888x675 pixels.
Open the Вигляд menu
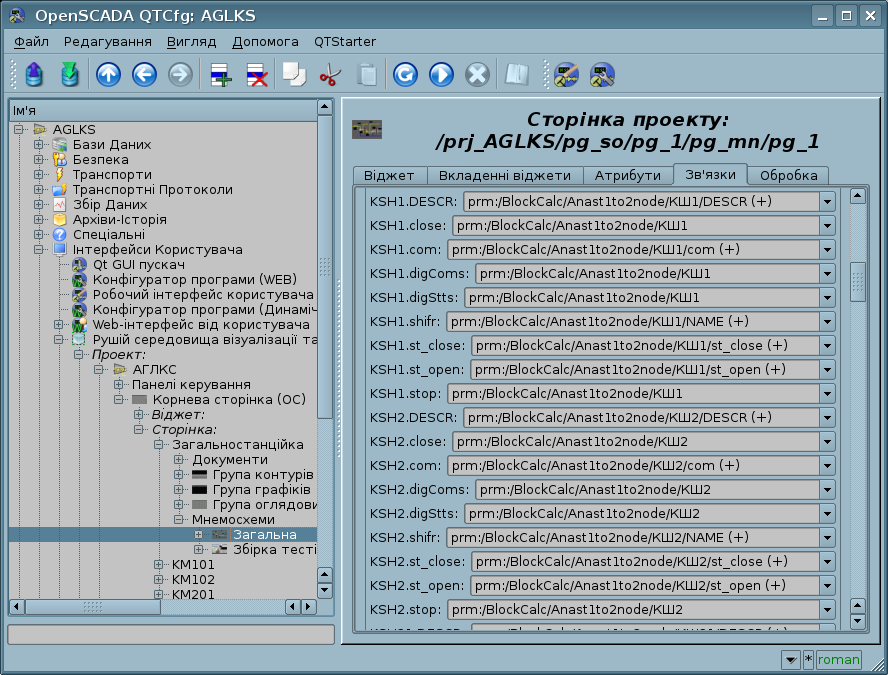pyautogui.click(x=192, y=42)
